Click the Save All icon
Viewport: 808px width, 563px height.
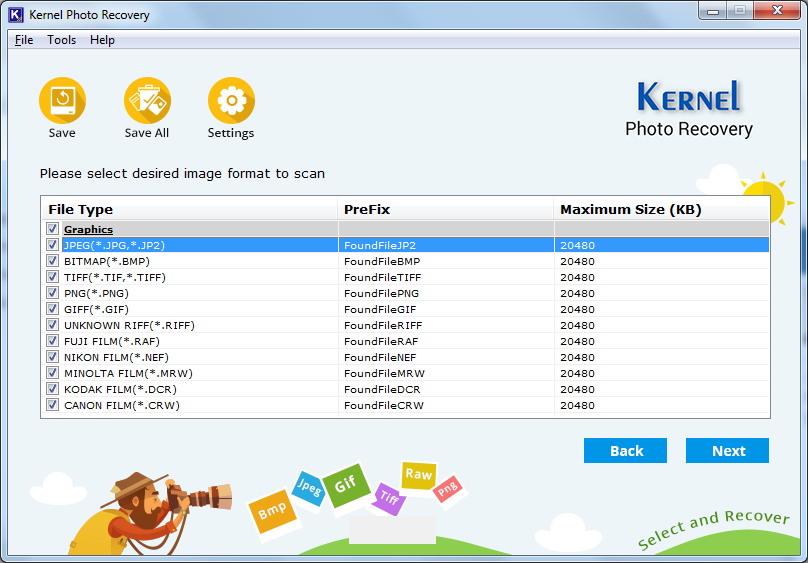[x=147, y=100]
